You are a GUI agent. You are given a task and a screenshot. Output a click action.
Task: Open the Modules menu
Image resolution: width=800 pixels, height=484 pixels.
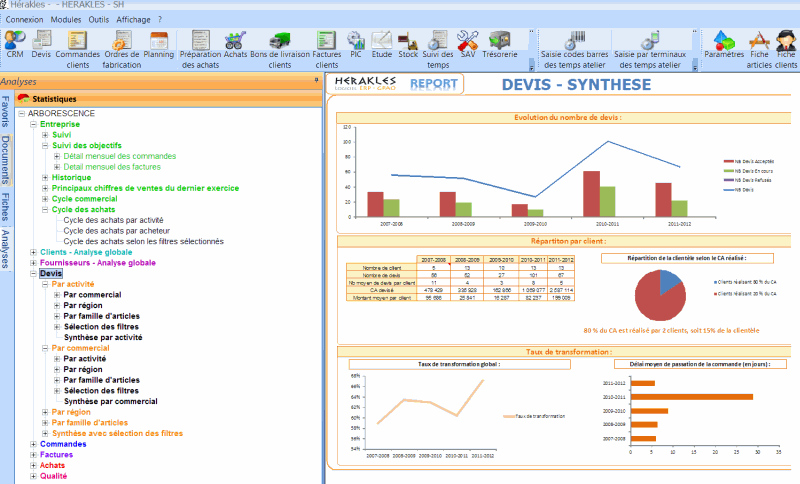(x=66, y=19)
